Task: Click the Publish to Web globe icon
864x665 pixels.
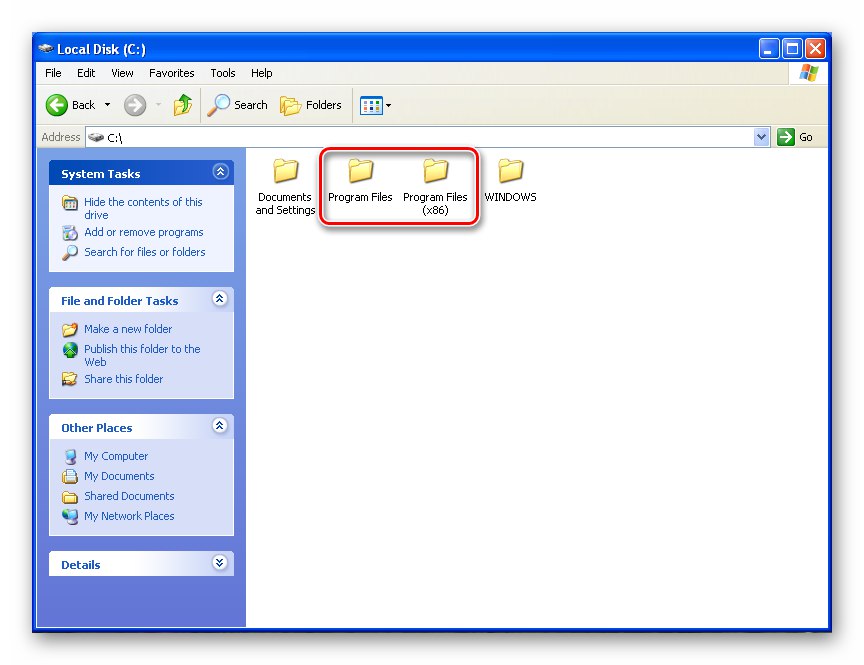Action: tap(70, 350)
